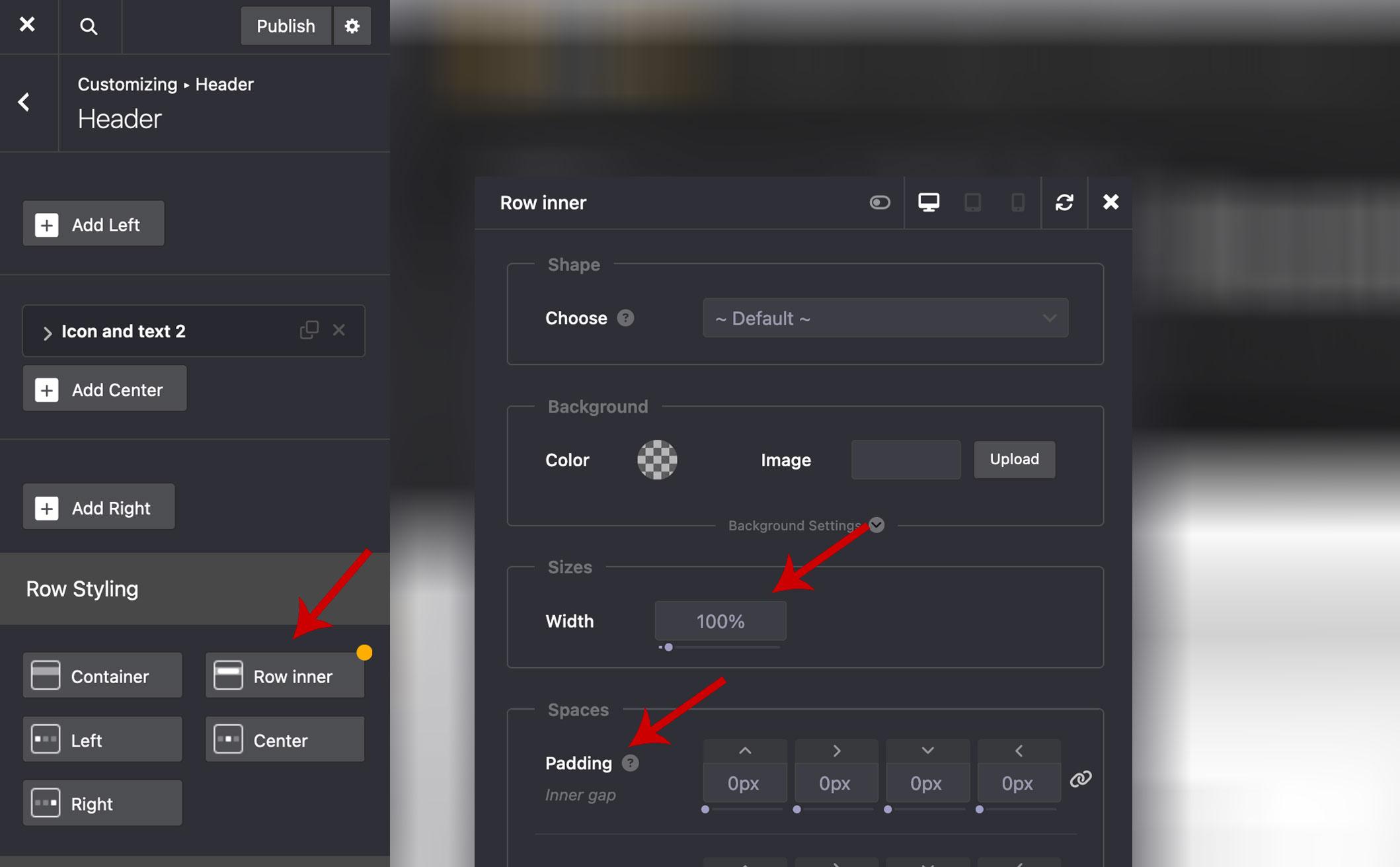Duplicate the Icon and text 2 element

click(x=309, y=330)
